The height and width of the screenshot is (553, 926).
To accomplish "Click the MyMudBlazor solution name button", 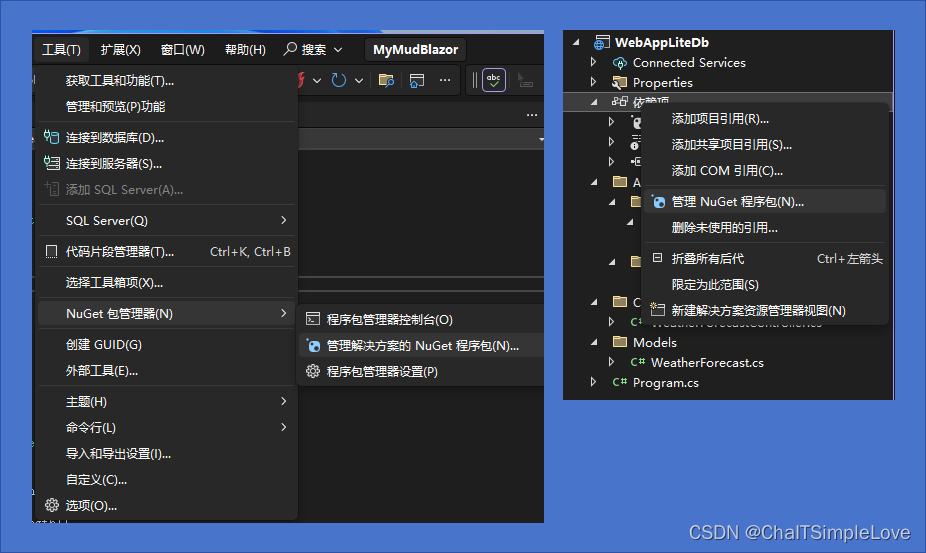I will click(415, 50).
